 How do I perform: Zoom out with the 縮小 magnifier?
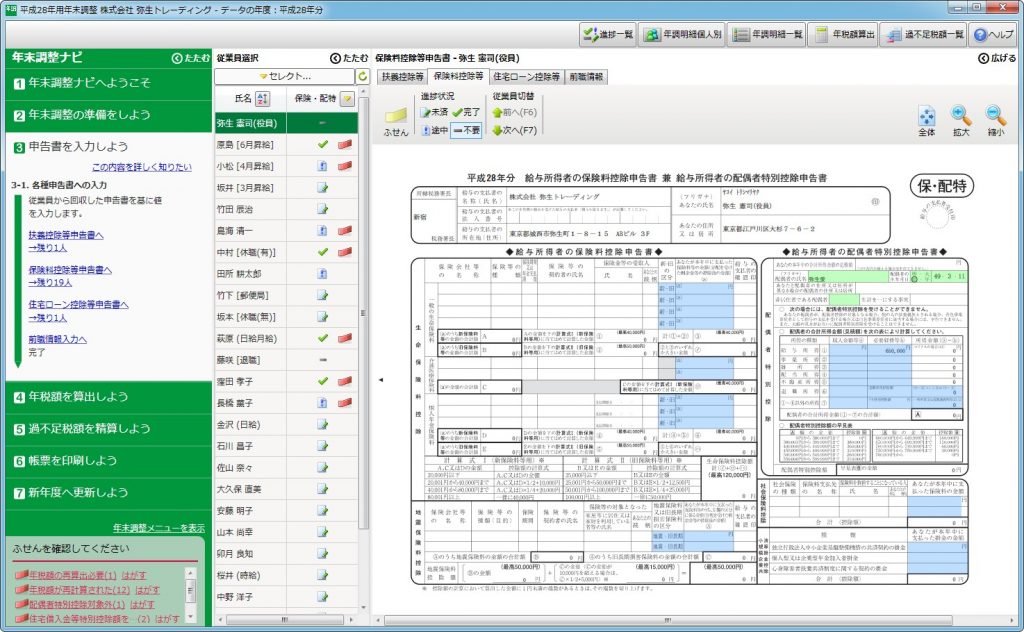pyautogui.click(x=995, y=121)
